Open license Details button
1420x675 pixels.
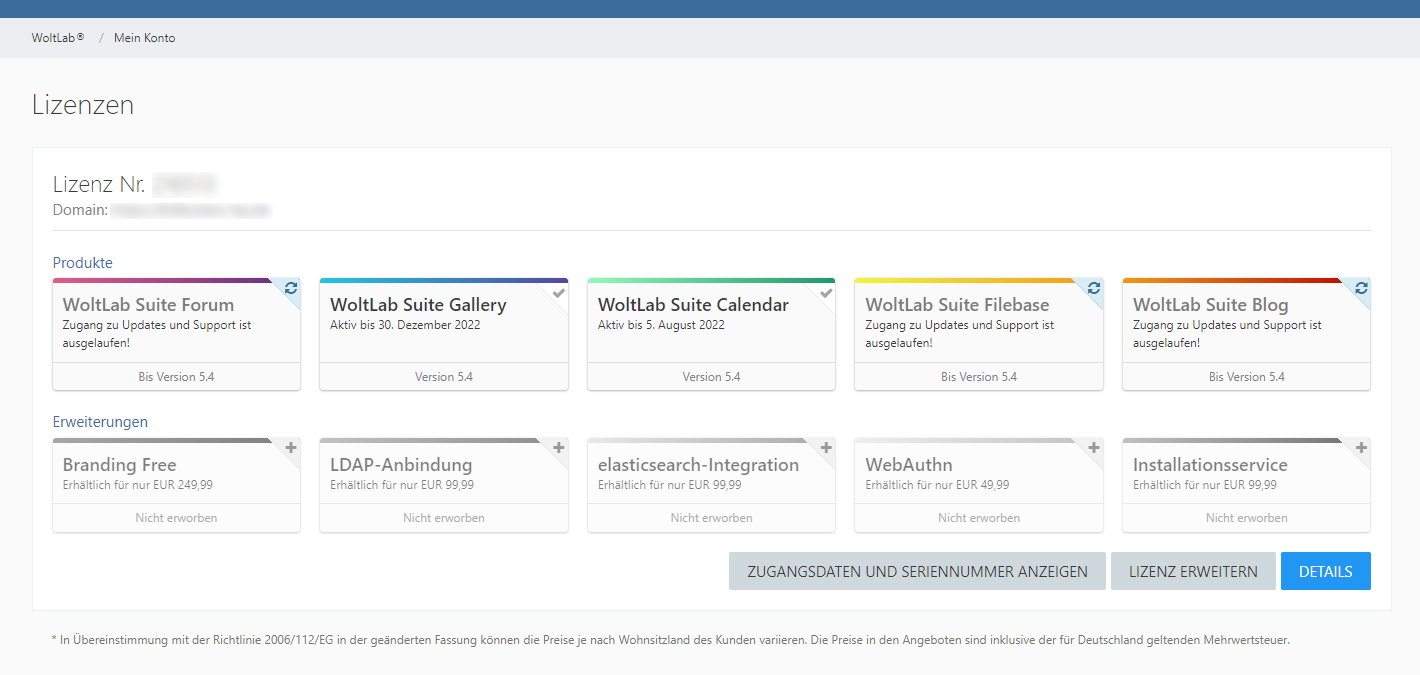point(1325,572)
